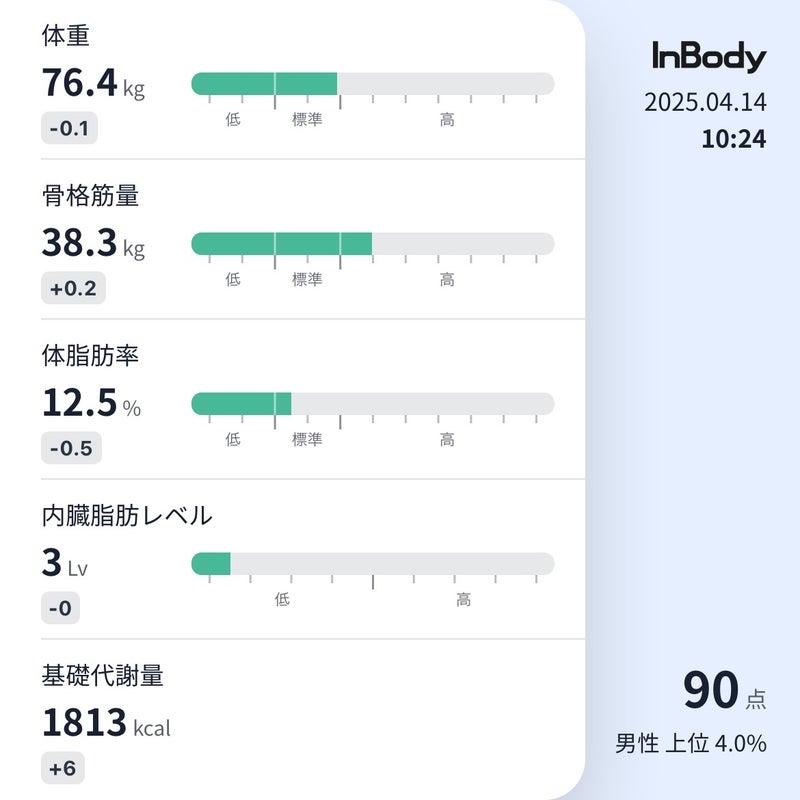Open the 体重 section heading

(66, 36)
